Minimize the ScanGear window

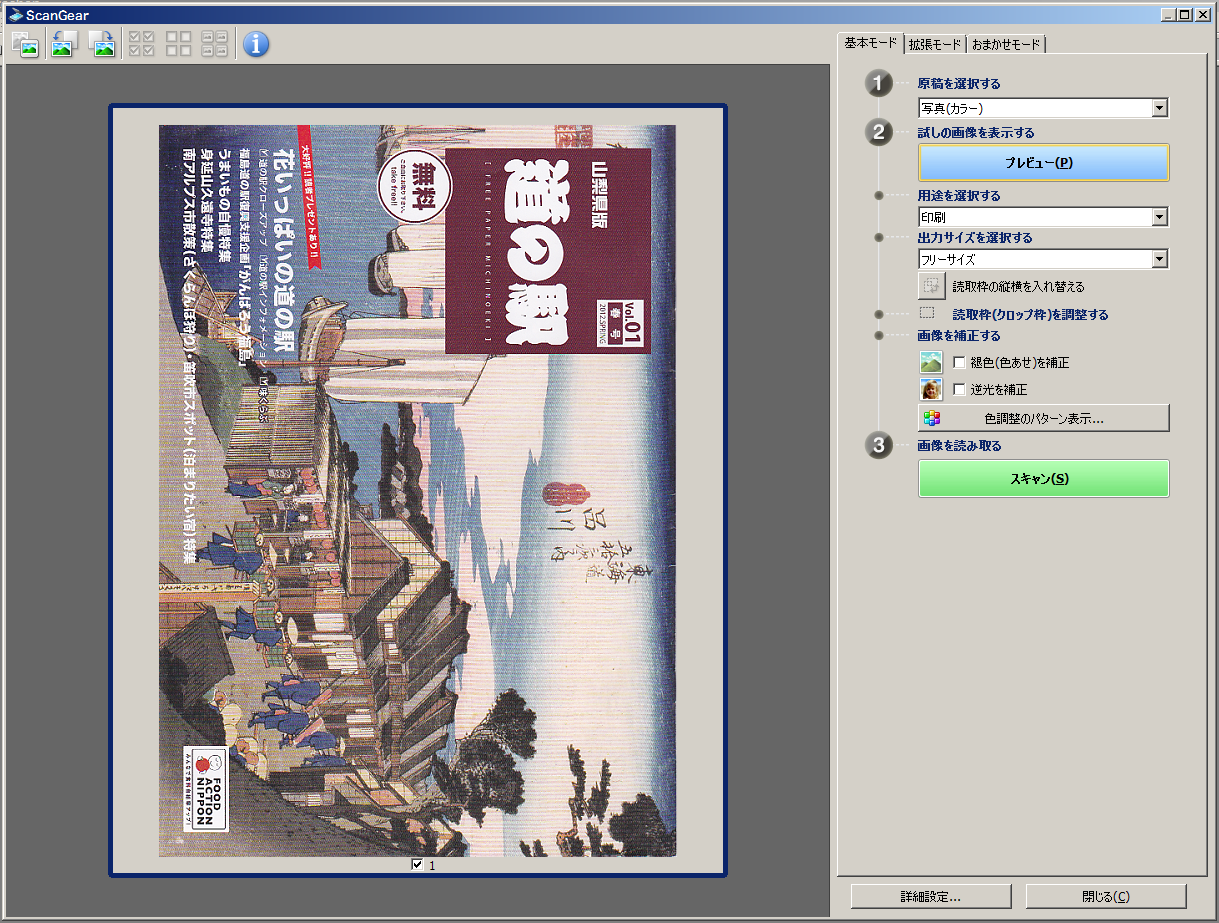1168,15
